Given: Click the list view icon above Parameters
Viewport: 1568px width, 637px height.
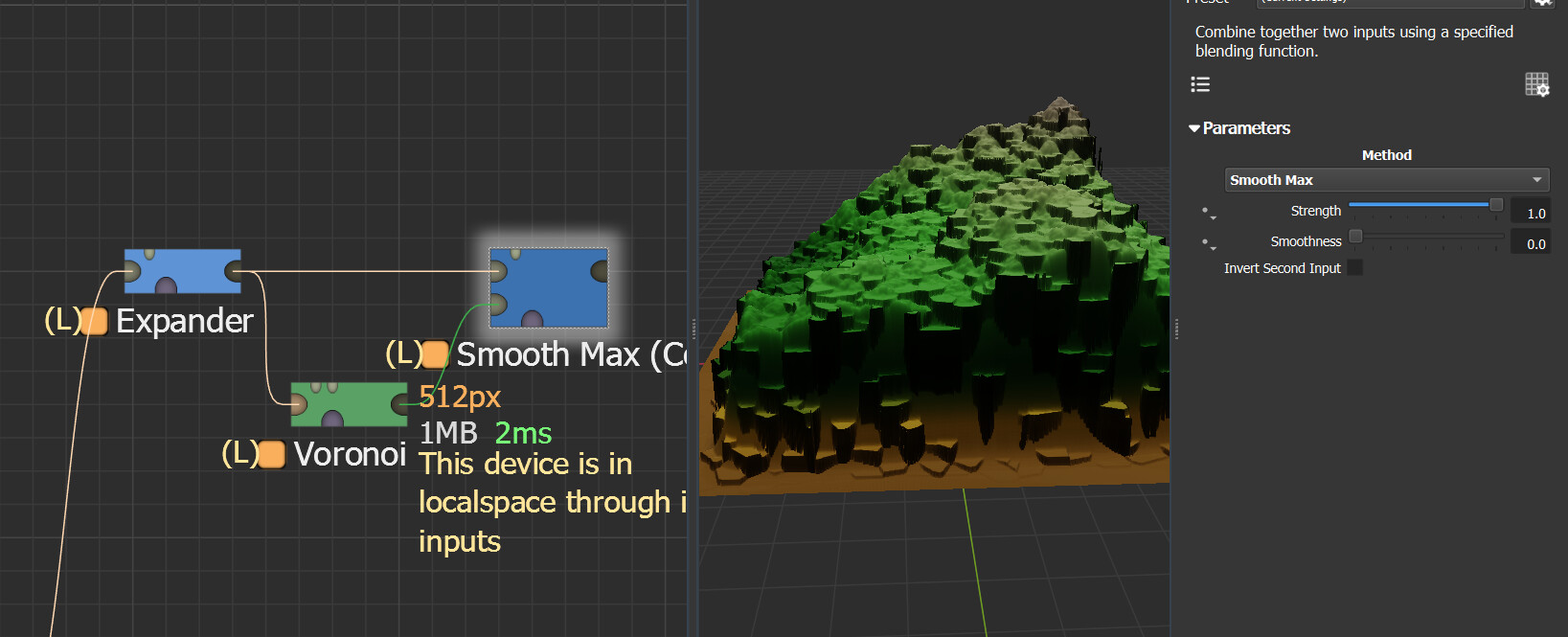Looking at the screenshot, I should 1200,84.
